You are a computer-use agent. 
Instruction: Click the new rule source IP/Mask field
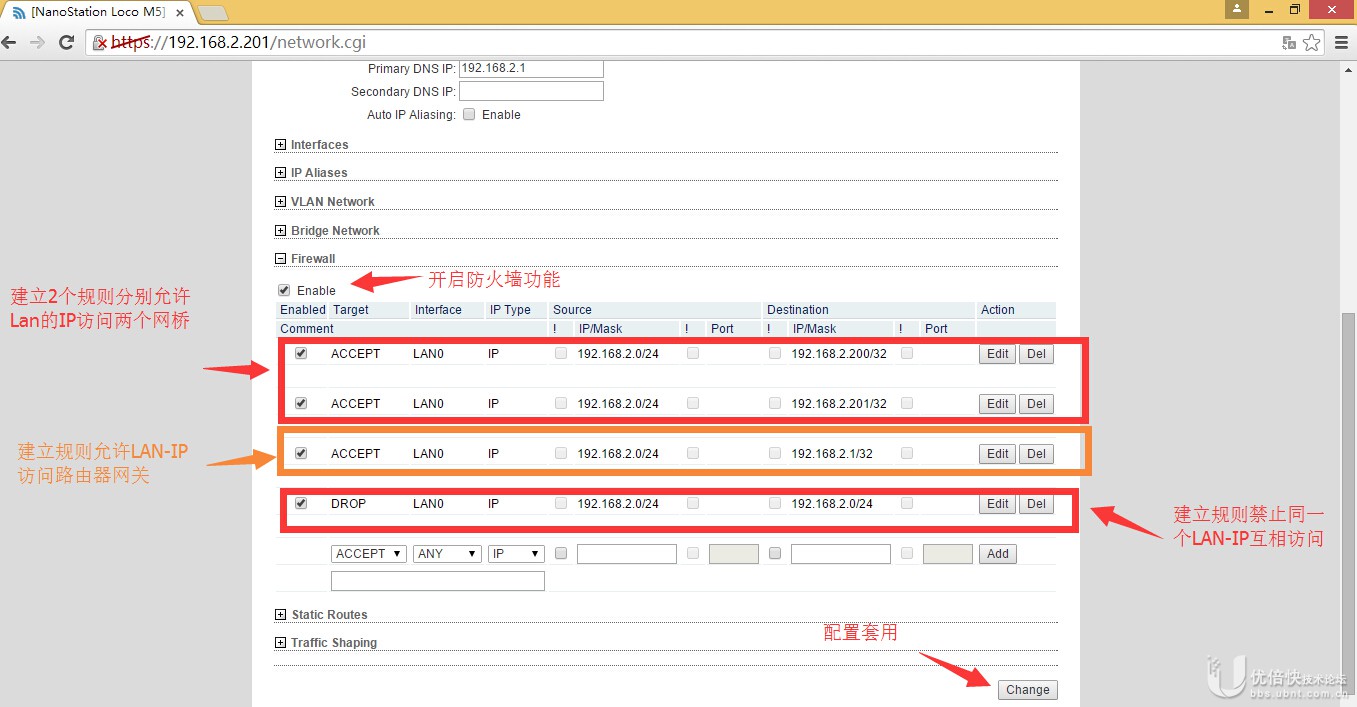tap(627, 553)
